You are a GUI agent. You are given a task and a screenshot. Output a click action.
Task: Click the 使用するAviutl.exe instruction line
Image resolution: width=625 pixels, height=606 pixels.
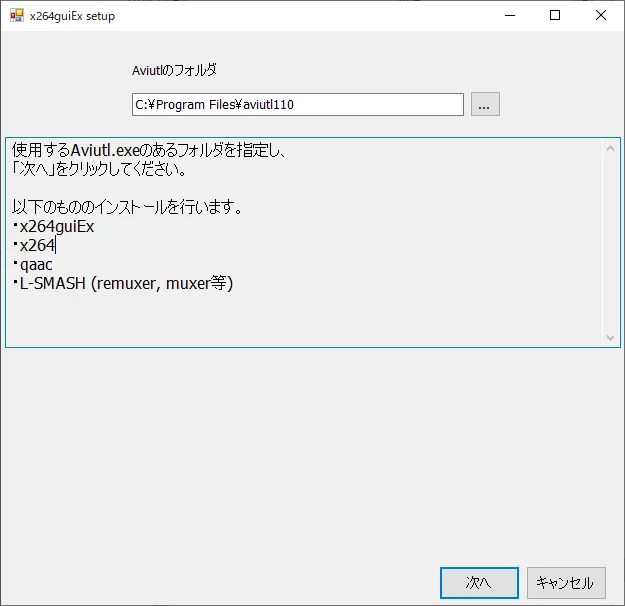[150, 150]
